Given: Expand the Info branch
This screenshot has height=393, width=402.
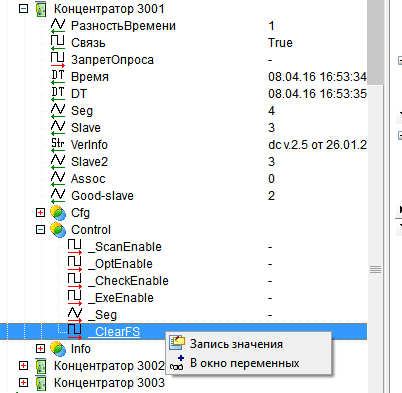Looking at the screenshot, I should [x=40, y=349].
